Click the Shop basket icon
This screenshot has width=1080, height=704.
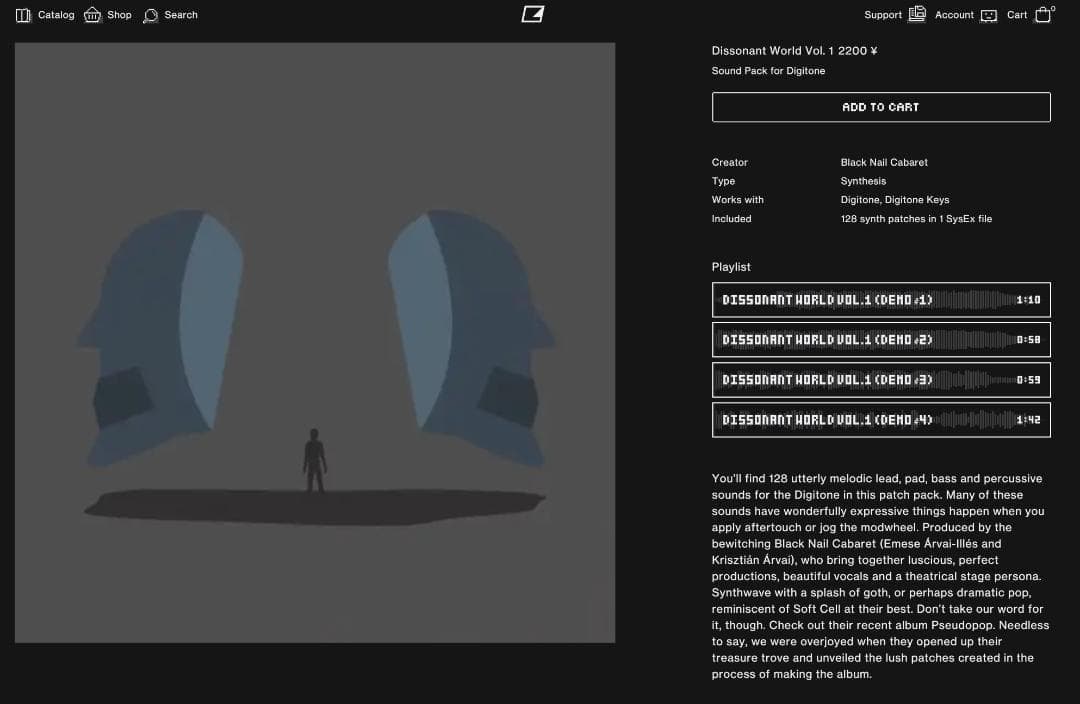pyautogui.click(x=92, y=14)
